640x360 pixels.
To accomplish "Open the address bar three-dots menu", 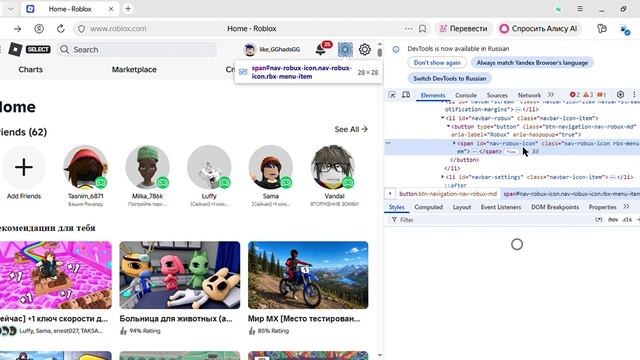I will click(x=408, y=29).
